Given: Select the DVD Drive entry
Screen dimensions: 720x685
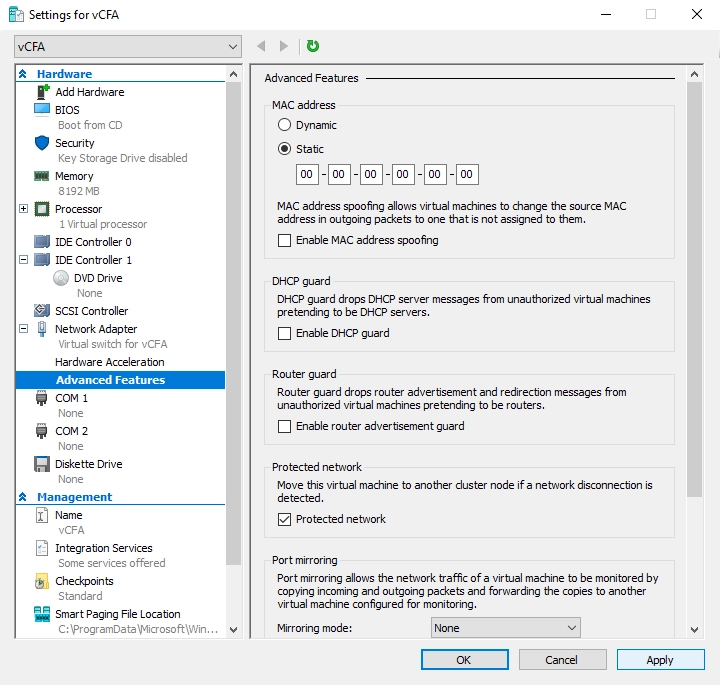Looking at the screenshot, I should coord(98,278).
